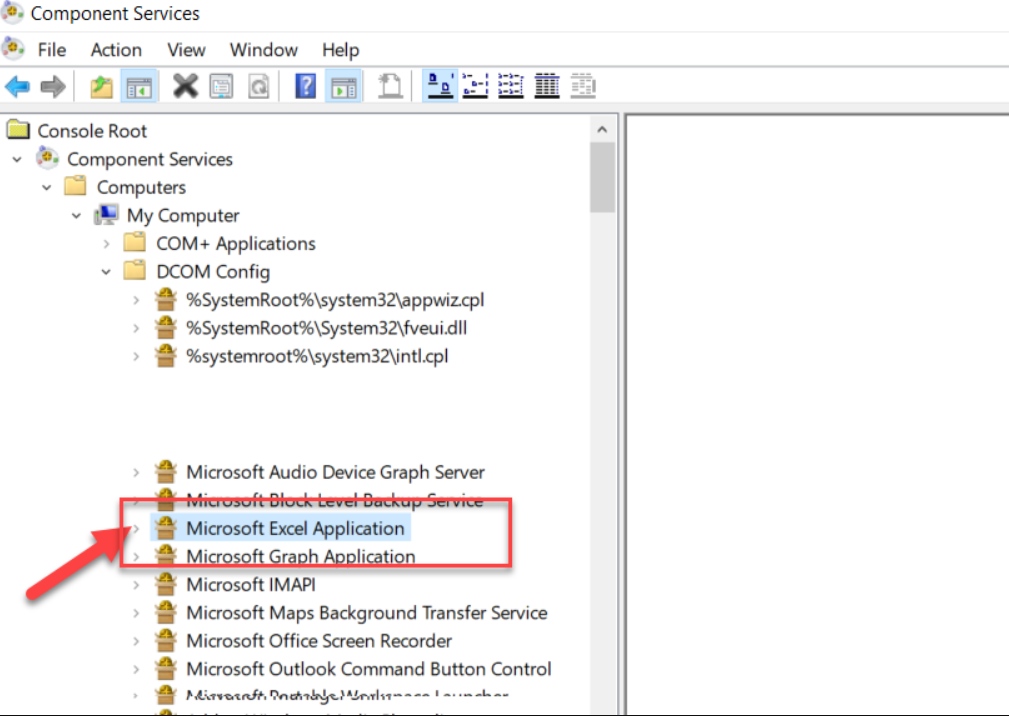This screenshot has width=1009, height=716.
Task: Click Microsoft Audio Device Graph Server icon
Action: 166,472
